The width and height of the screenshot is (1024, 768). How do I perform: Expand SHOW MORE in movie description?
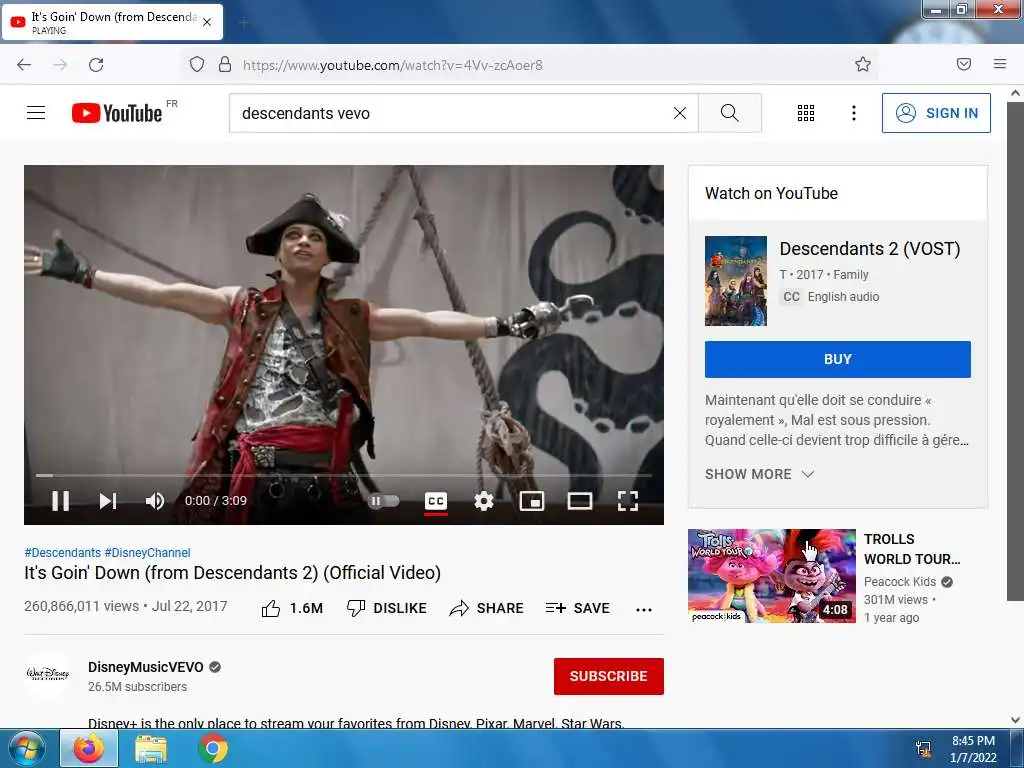tap(760, 474)
